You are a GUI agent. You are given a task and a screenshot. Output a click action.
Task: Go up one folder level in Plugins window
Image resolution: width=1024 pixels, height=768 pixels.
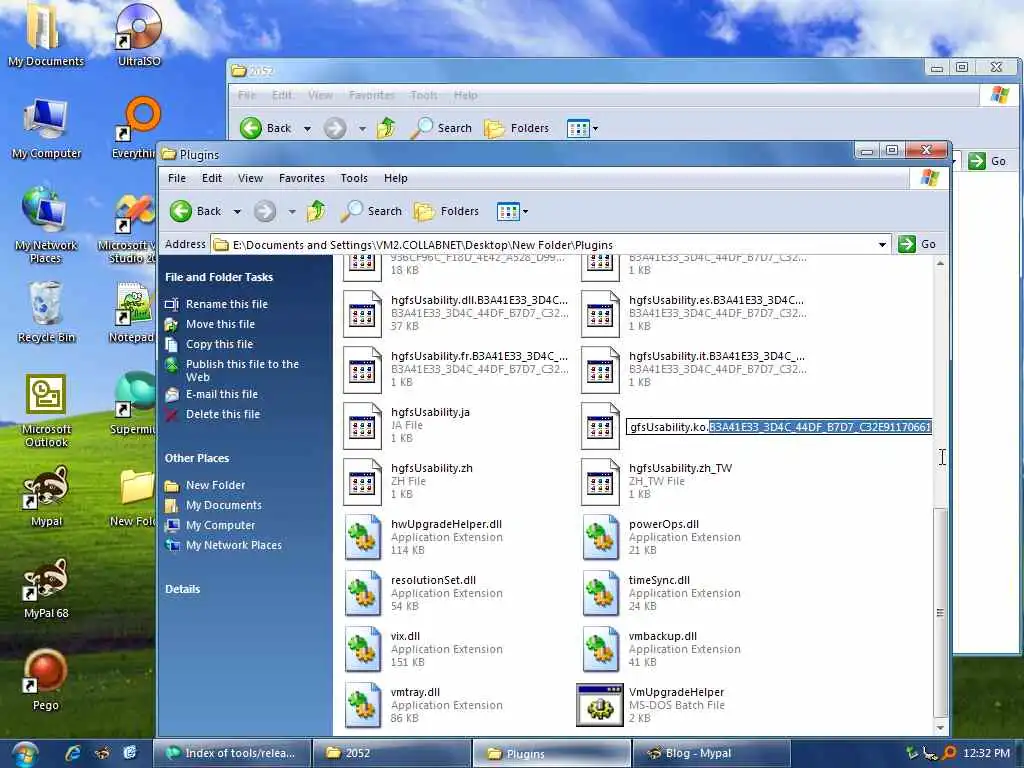pos(316,211)
